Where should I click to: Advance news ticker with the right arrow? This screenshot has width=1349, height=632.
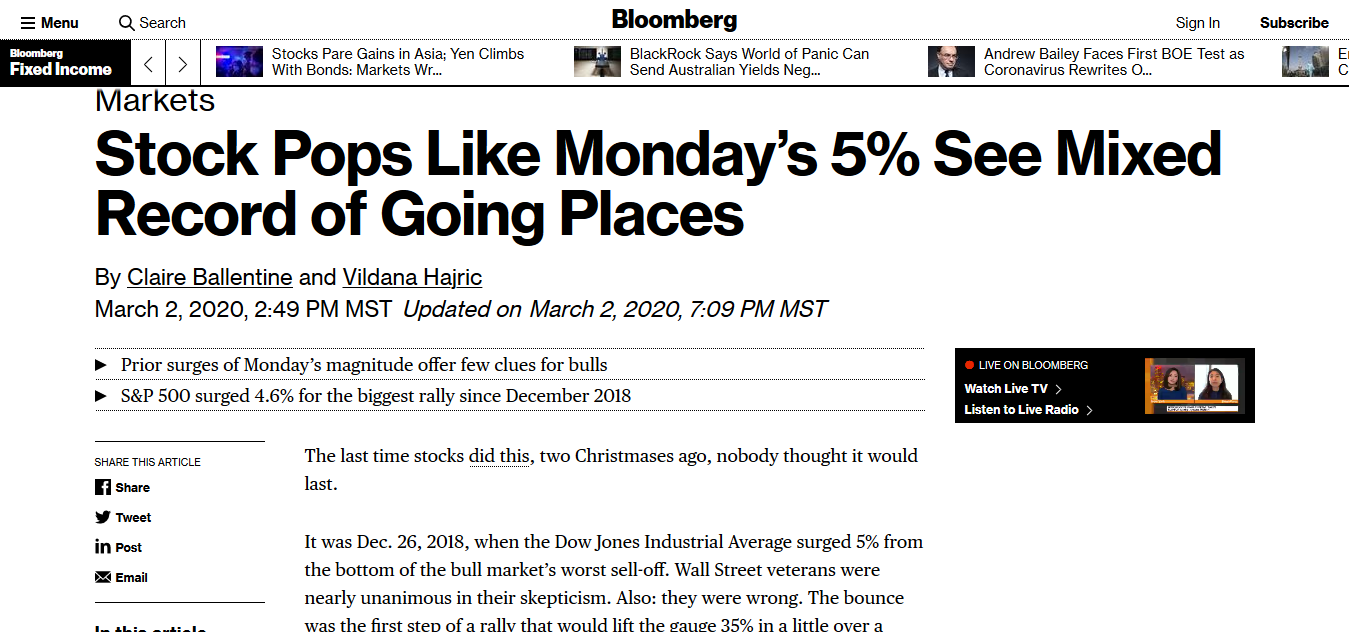pyautogui.click(x=182, y=62)
